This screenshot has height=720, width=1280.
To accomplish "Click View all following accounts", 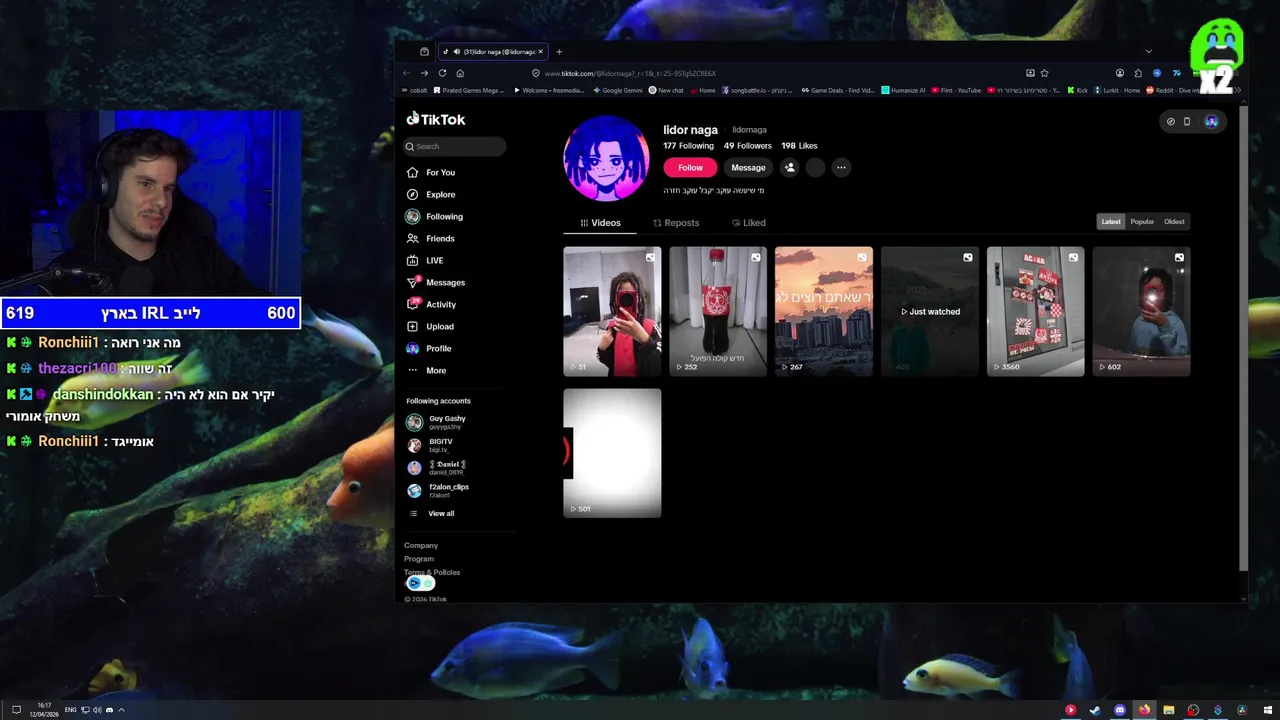I will coord(441,514).
